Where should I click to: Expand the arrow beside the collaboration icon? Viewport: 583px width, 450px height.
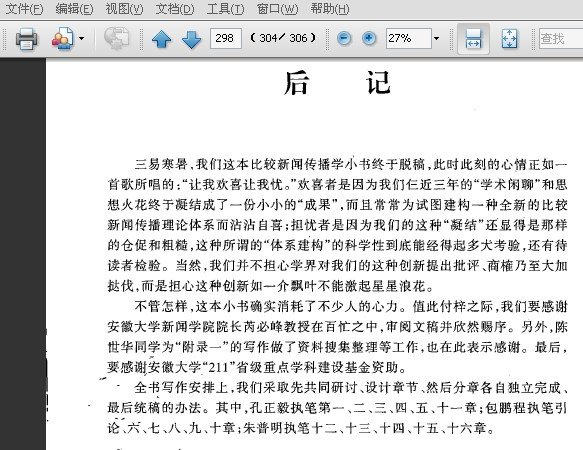pos(81,38)
